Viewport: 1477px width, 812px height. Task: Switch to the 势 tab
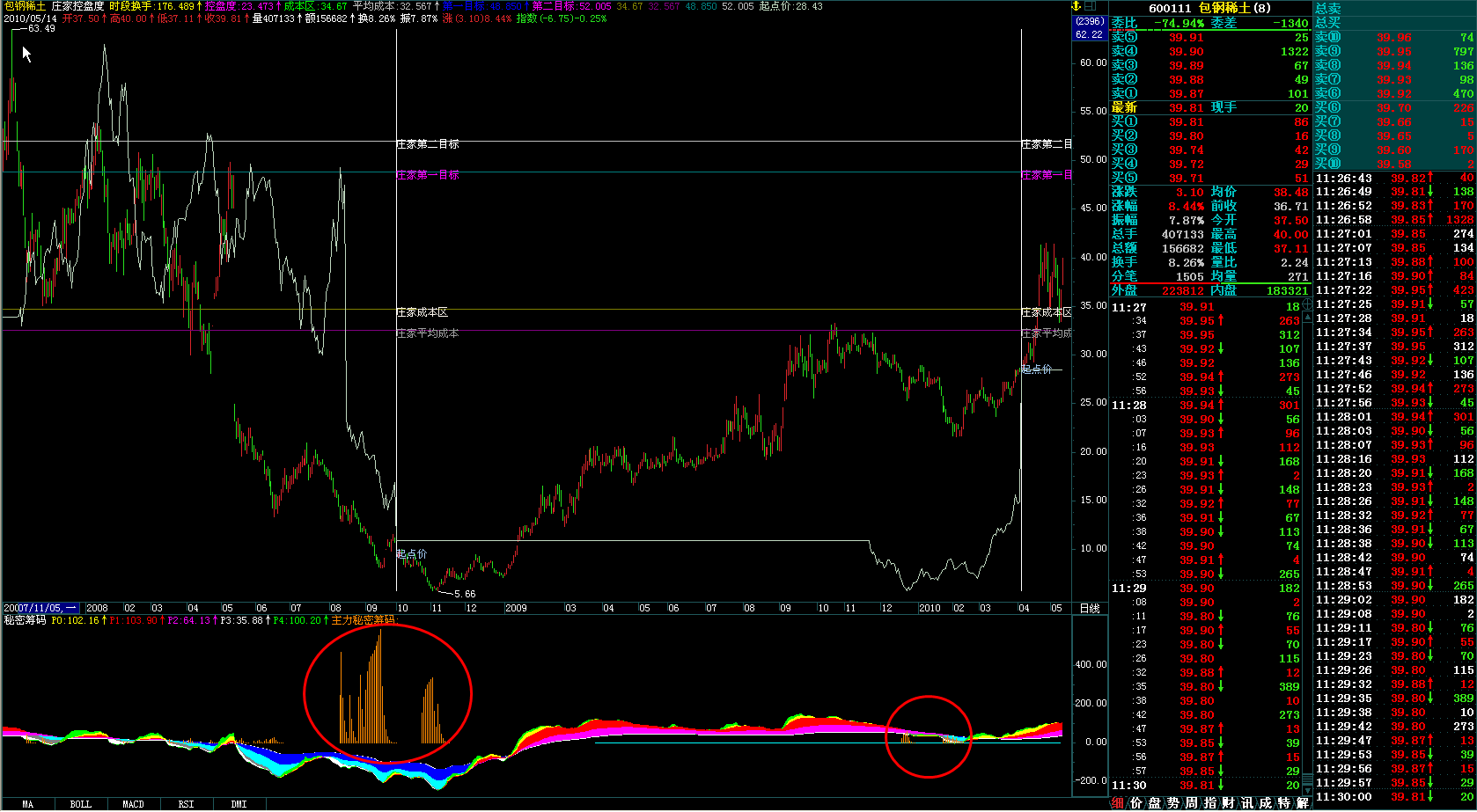[1172, 803]
